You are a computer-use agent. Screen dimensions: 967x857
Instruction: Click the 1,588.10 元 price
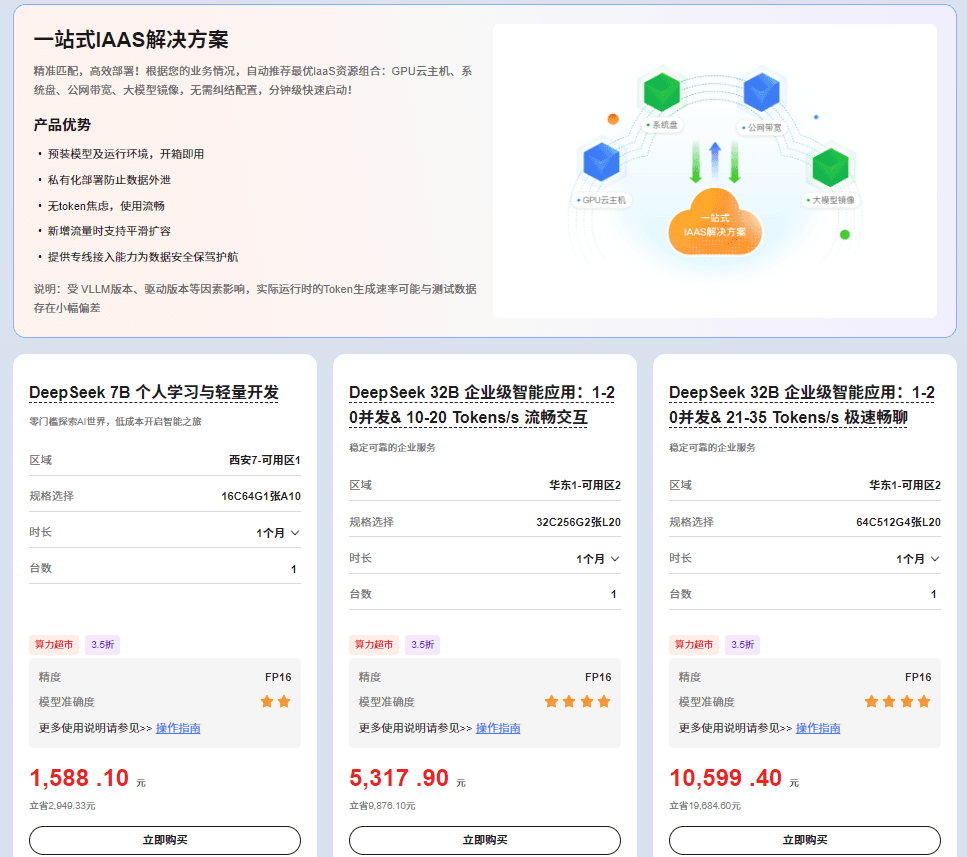click(88, 778)
